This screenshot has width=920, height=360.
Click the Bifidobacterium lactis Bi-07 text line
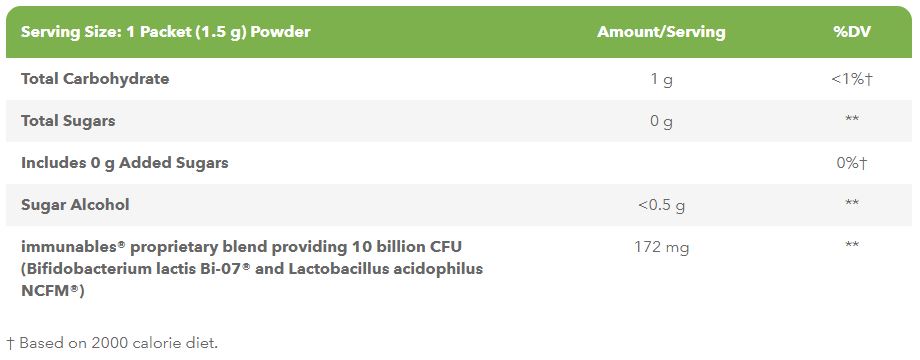click(x=252, y=269)
